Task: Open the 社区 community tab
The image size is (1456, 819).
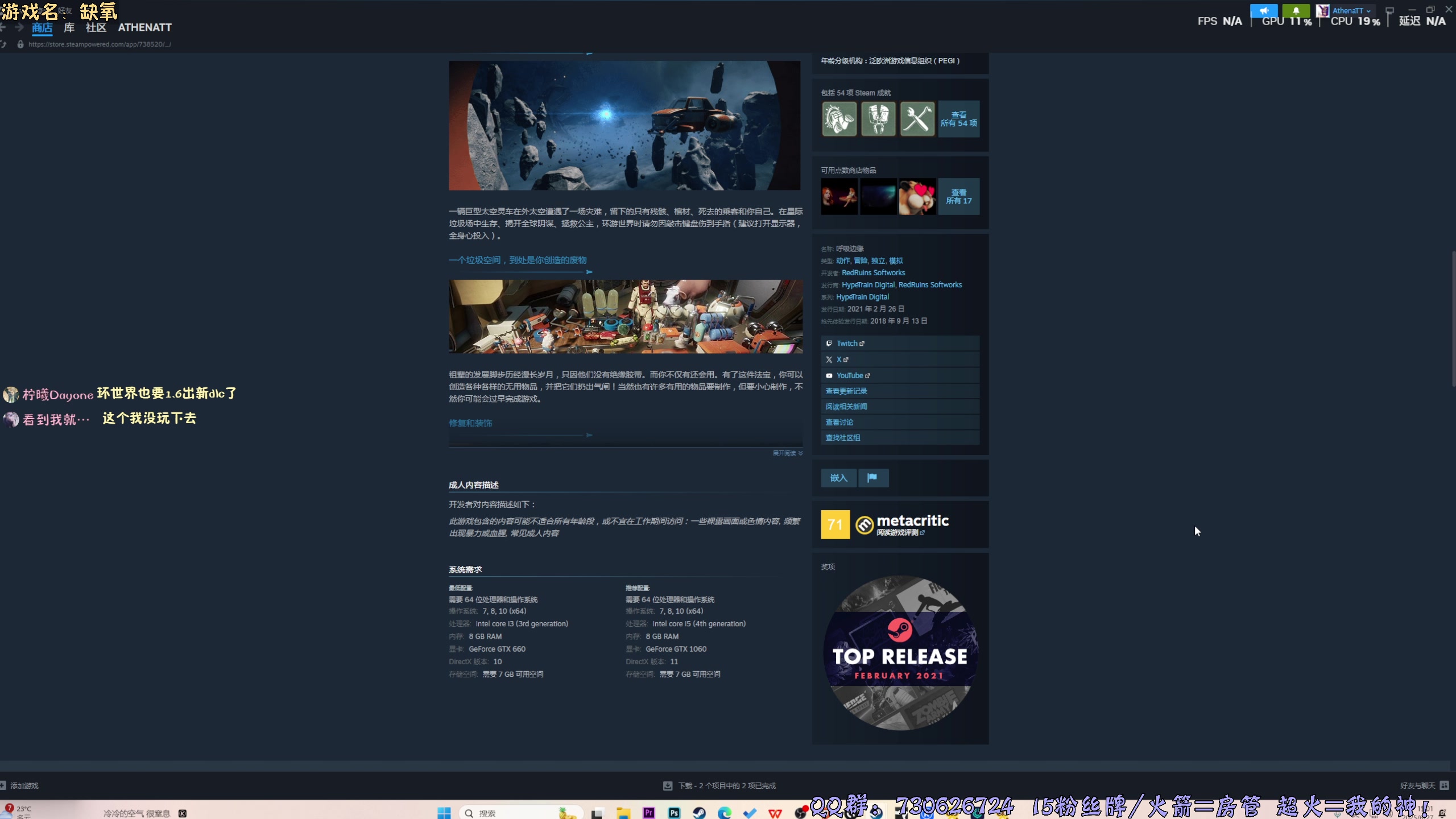Action: (x=96, y=27)
